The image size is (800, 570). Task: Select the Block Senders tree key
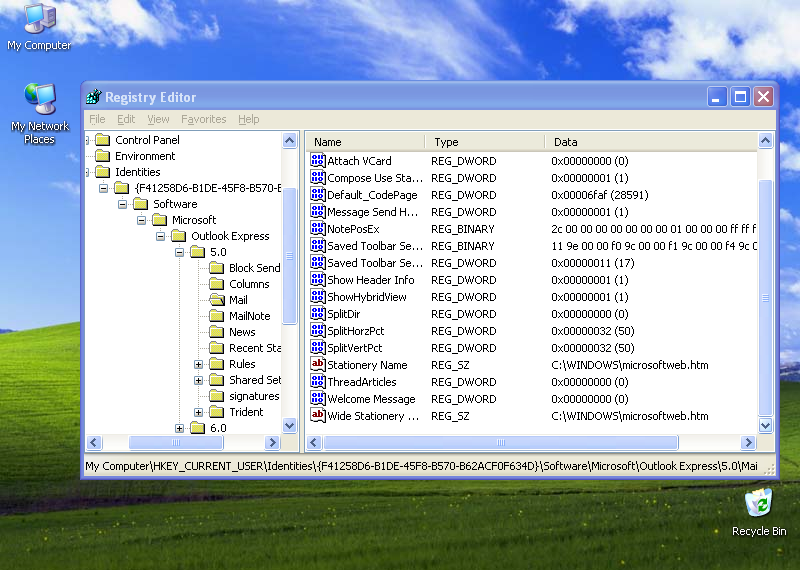(255, 268)
